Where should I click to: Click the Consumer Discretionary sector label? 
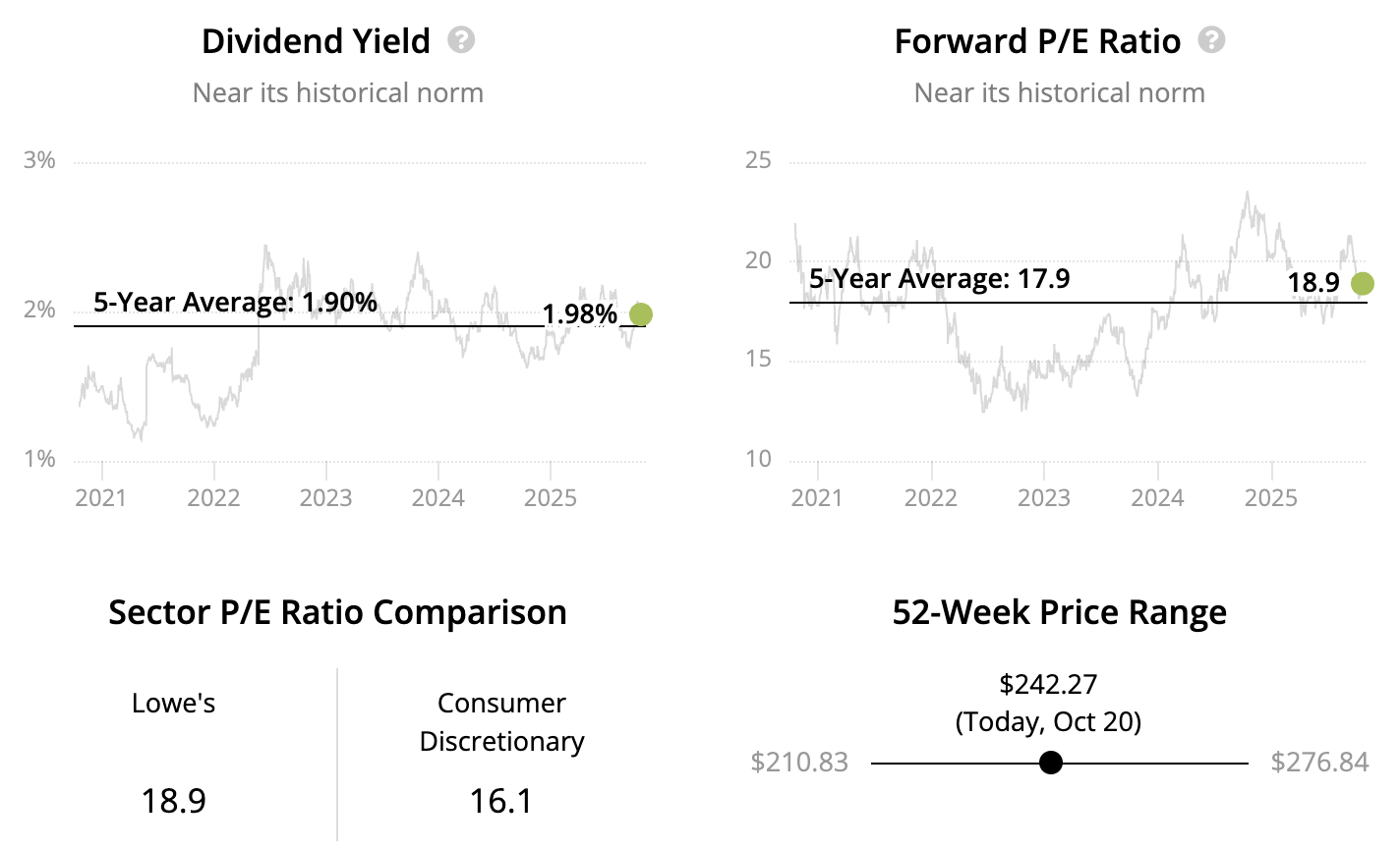(x=501, y=722)
